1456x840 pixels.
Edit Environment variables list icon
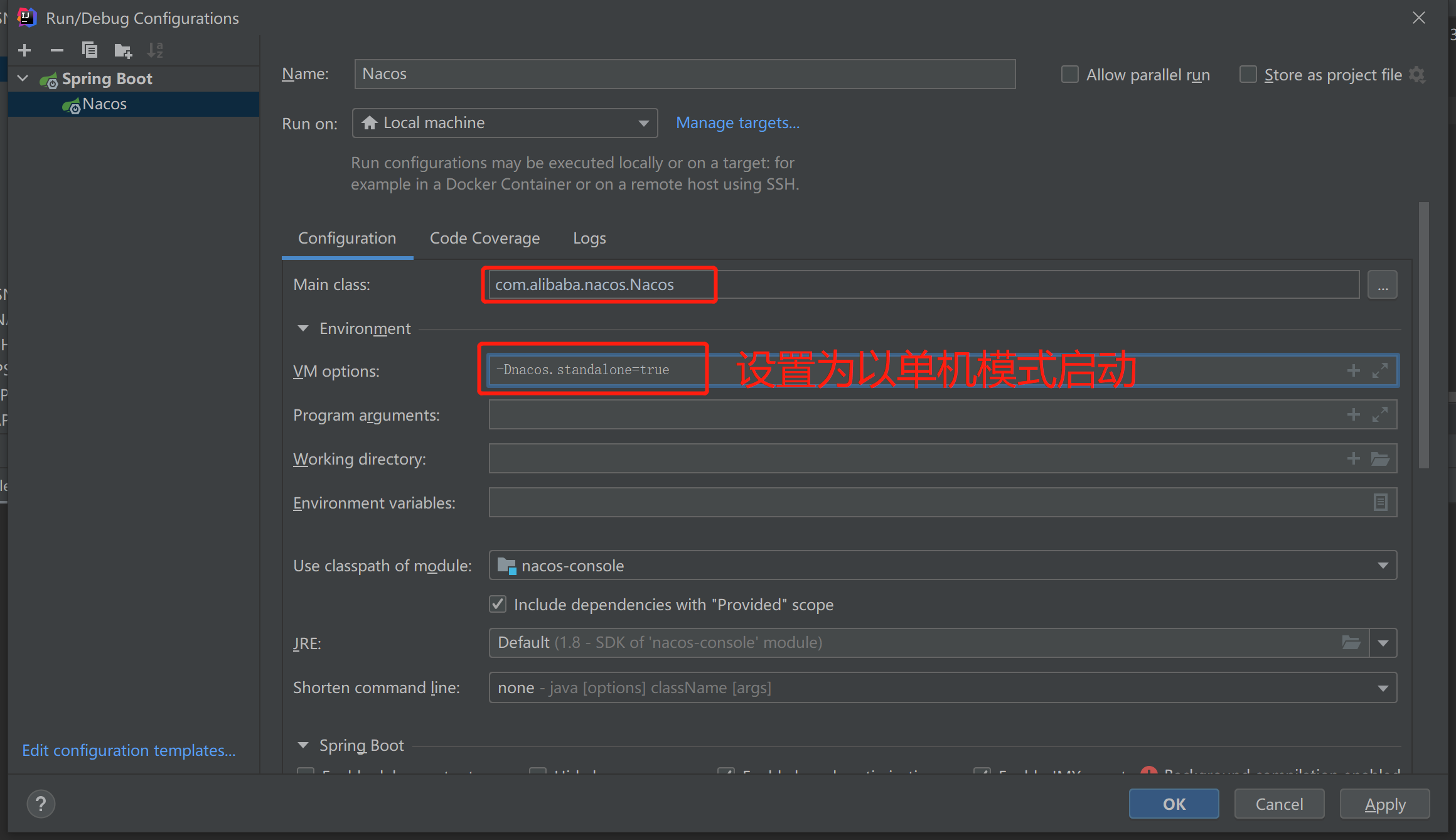pos(1381,502)
